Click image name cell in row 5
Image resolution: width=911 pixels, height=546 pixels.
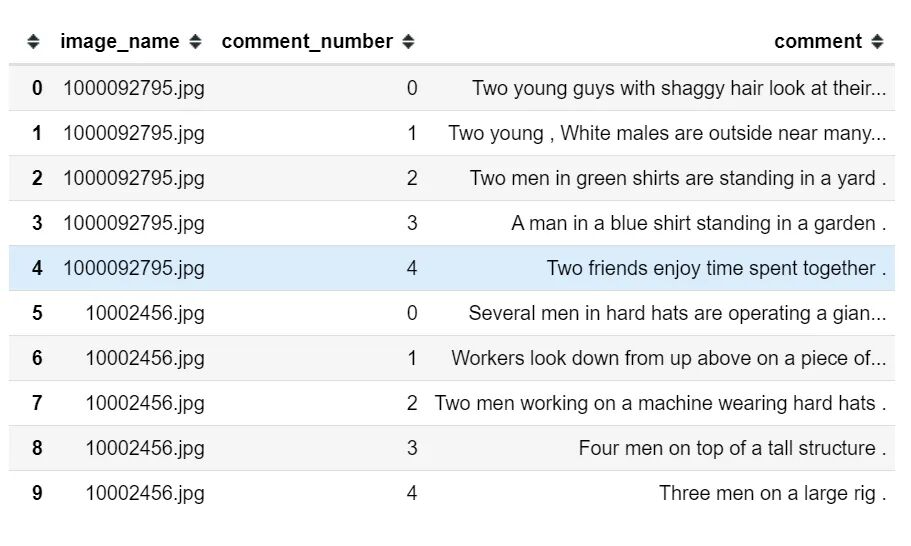[x=145, y=313]
